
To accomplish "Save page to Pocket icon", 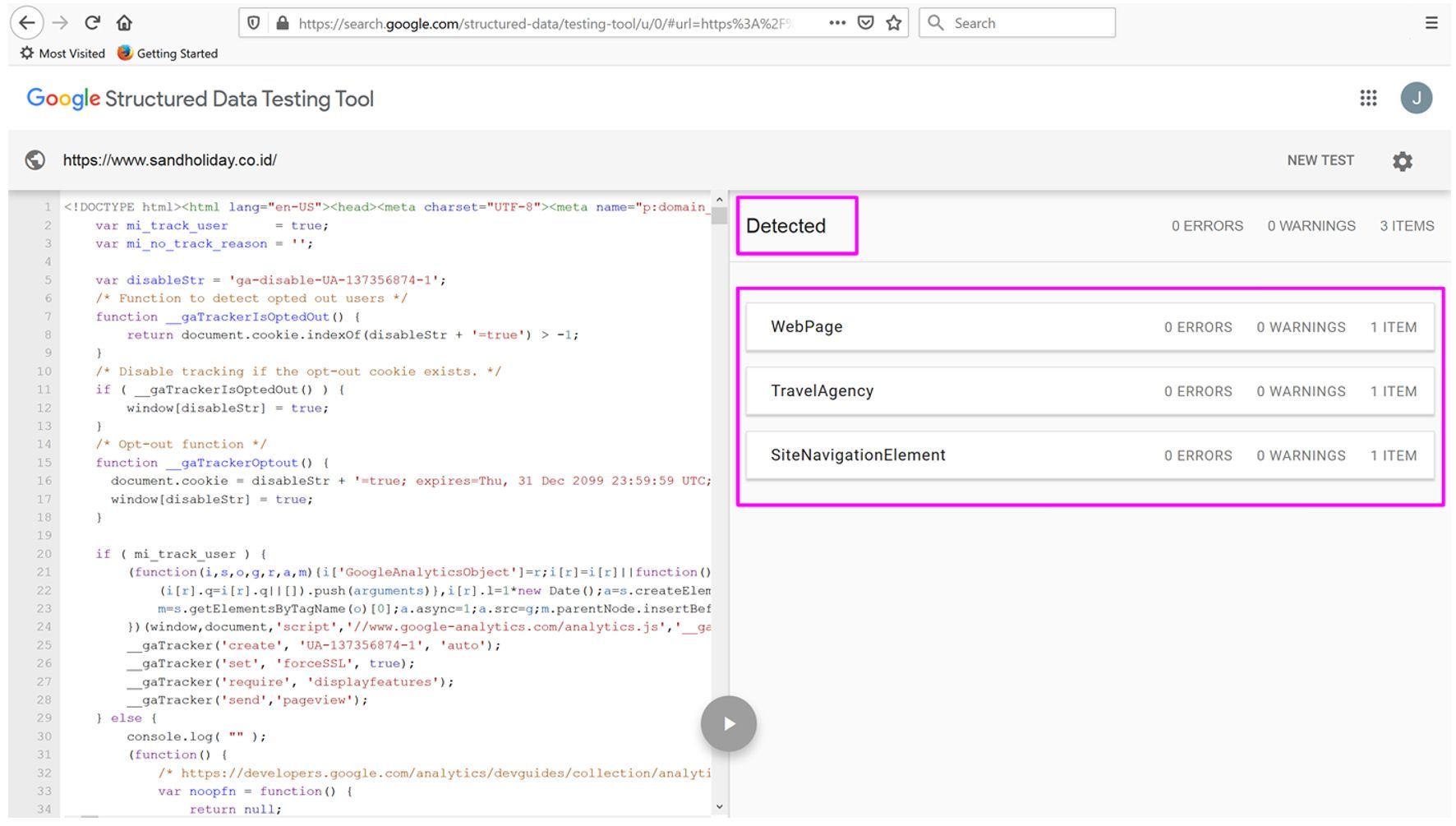I will tap(865, 23).
